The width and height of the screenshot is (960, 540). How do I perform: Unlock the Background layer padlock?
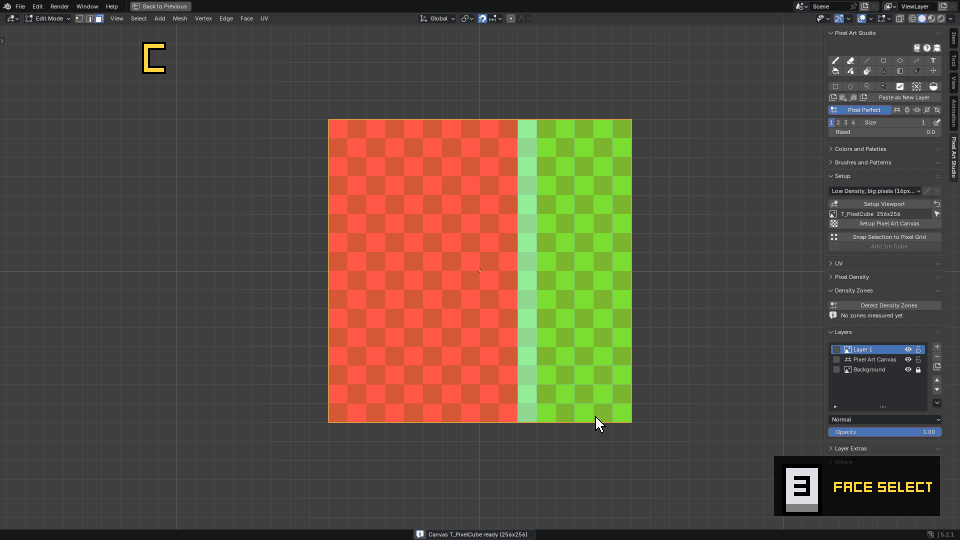point(918,370)
